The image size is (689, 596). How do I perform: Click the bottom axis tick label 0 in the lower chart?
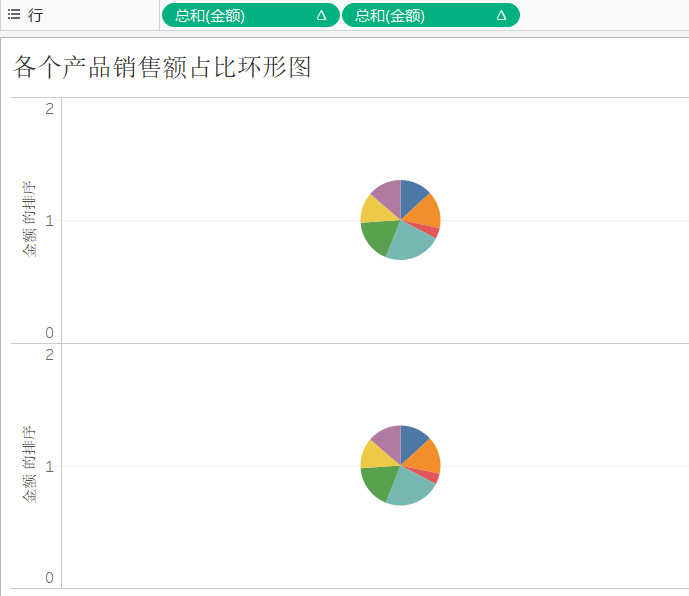click(x=49, y=578)
